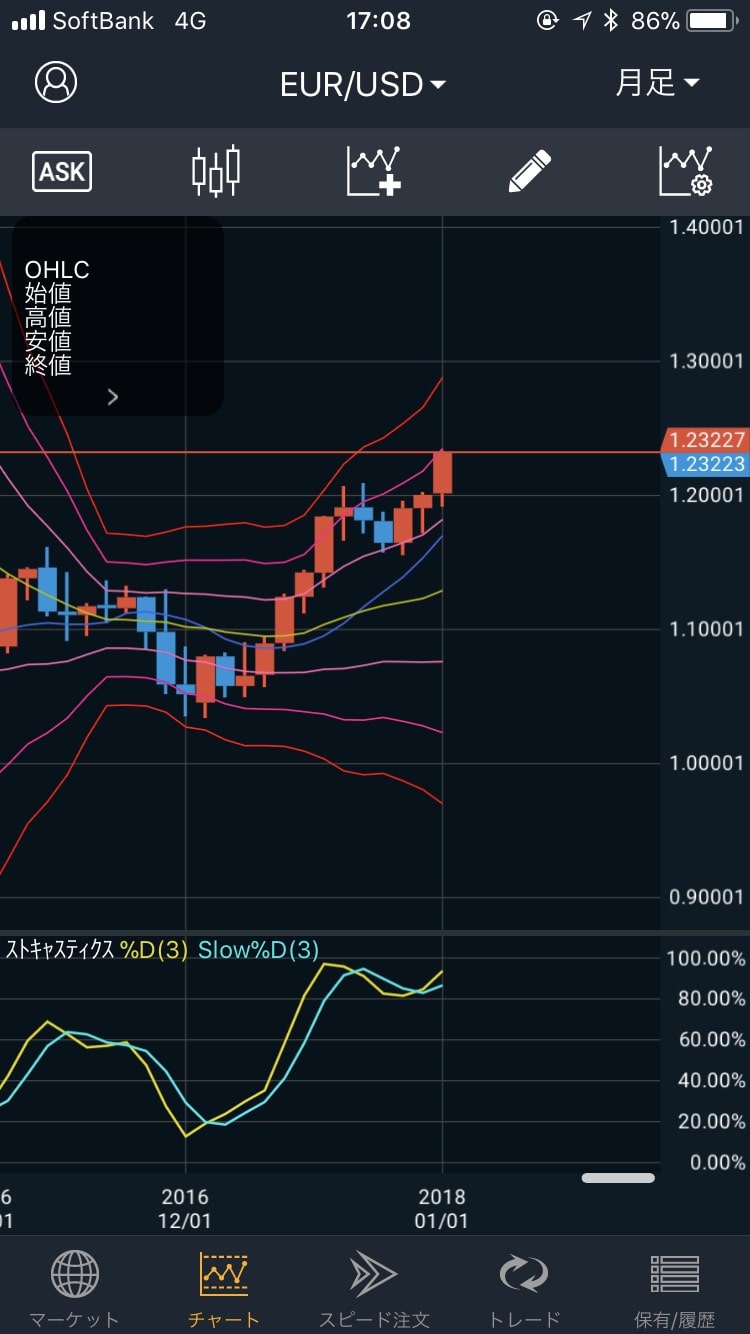Click the battery icon in status bar

[711, 21]
